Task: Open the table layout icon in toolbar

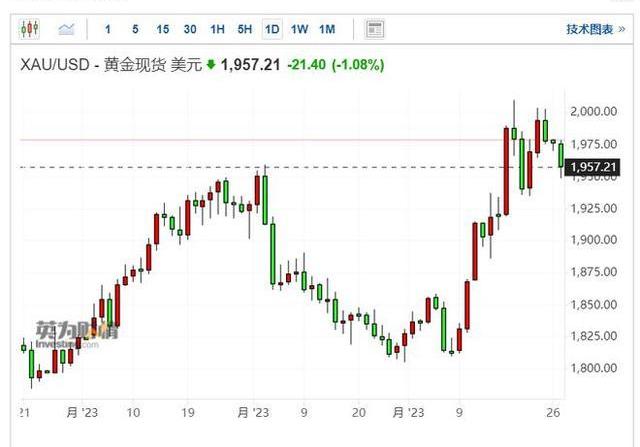Action: pos(374,29)
